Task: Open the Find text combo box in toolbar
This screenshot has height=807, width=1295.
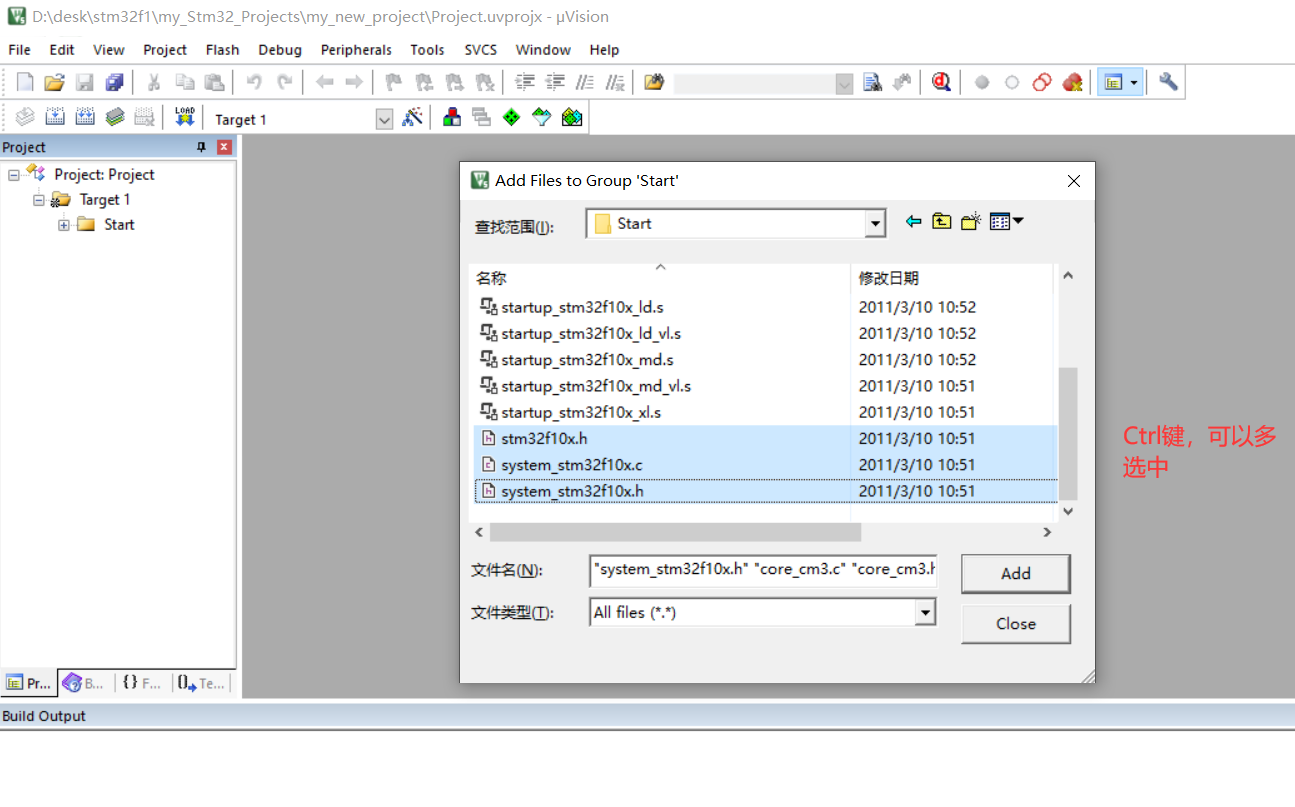Action: click(764, 84)
